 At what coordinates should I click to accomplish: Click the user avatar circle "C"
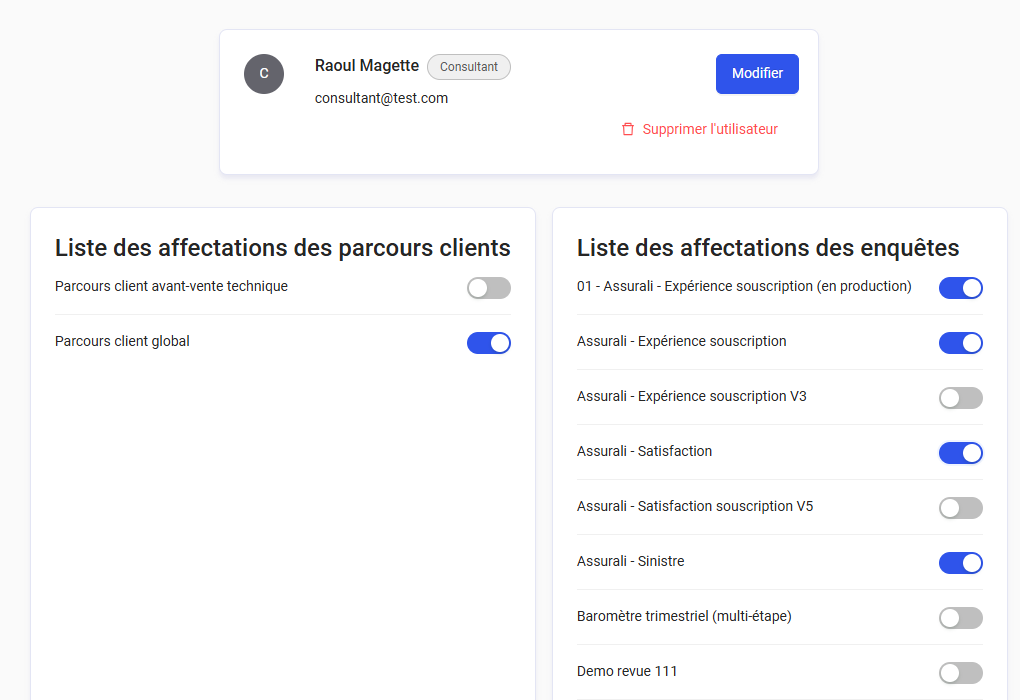pyautogui.click(x=264, y=74)
